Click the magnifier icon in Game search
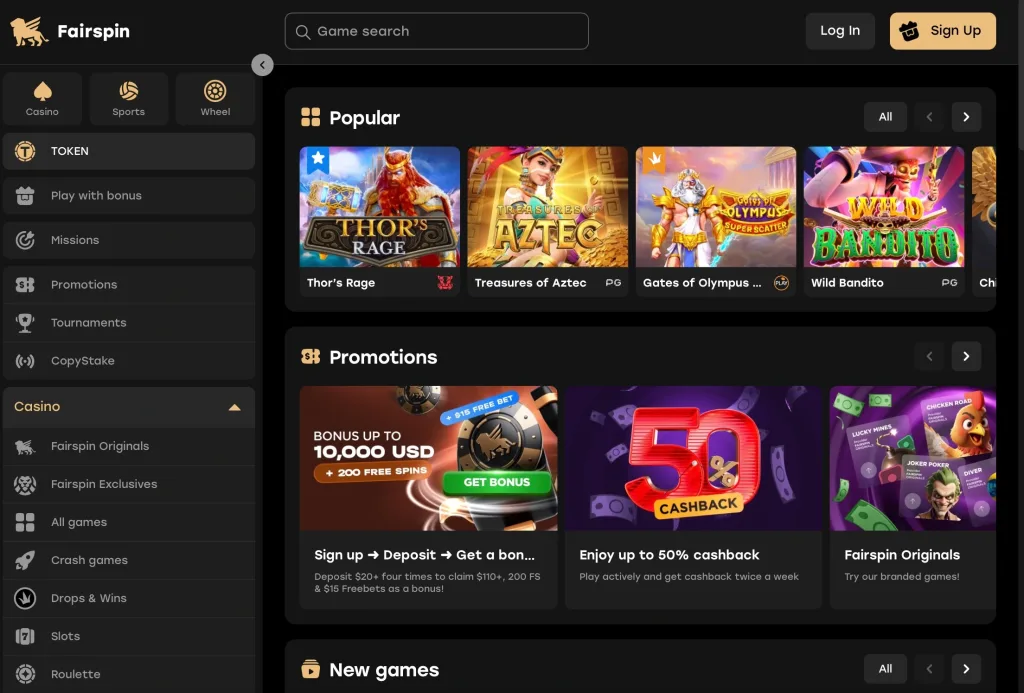Viewport: 1024px width, 693px height. click(302, 31)
